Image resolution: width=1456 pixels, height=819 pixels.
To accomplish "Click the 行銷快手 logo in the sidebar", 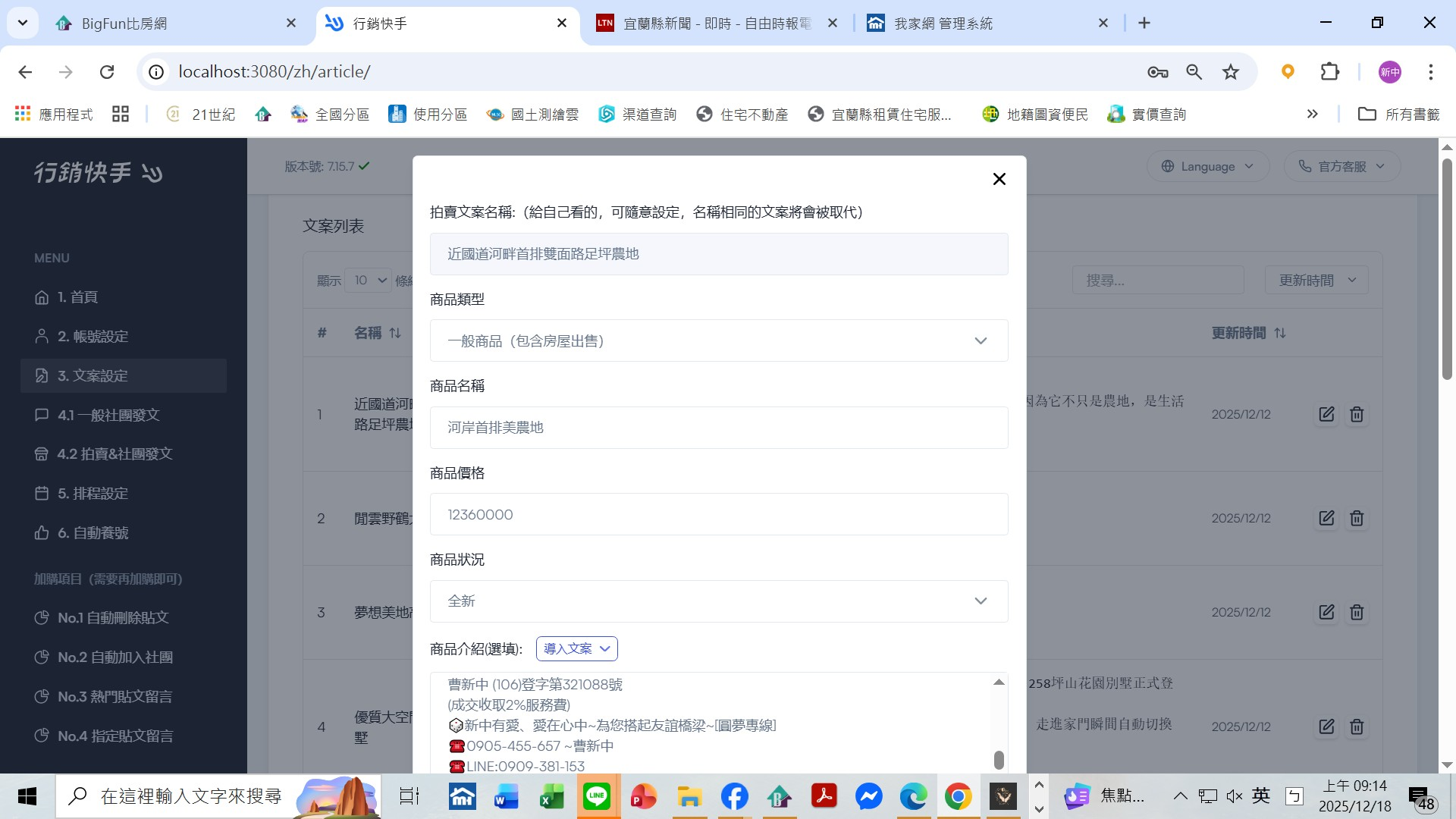I will click(98, 173).
